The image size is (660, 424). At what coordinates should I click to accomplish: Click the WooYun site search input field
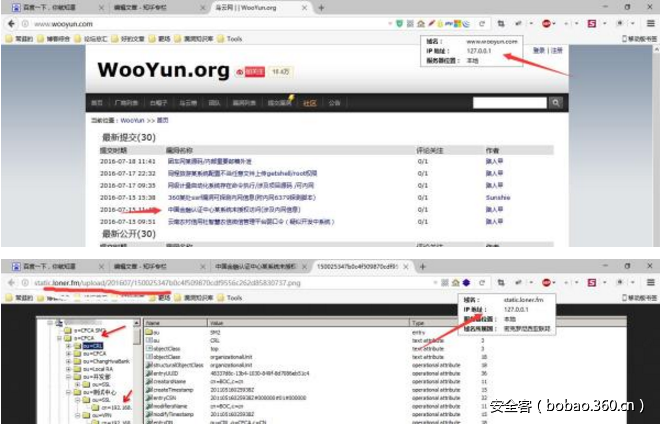(x=505, y=103)
